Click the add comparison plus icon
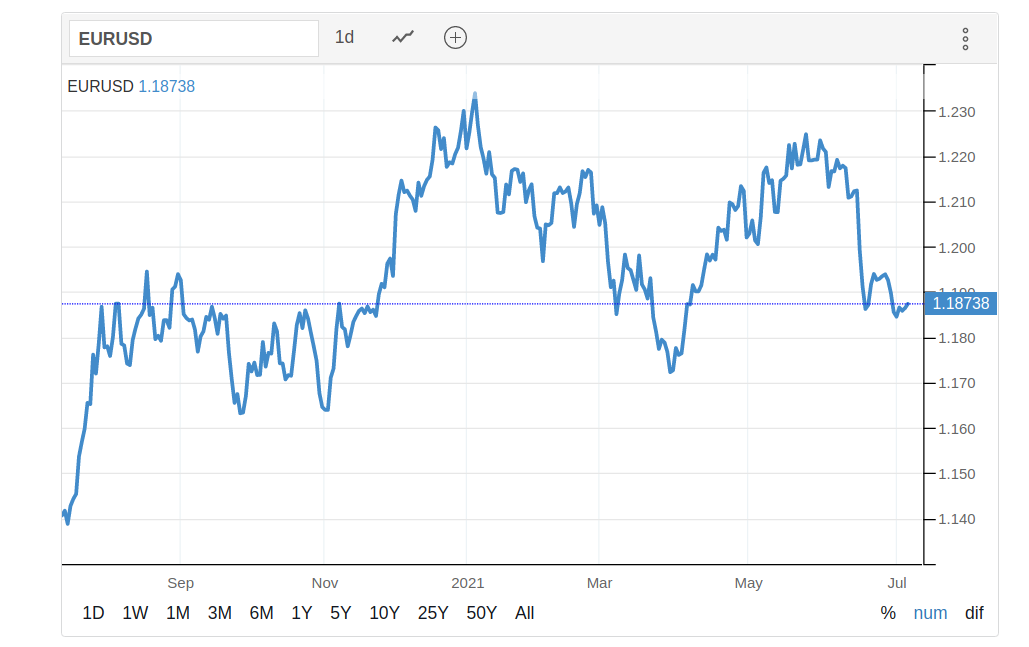 [456, 38]
